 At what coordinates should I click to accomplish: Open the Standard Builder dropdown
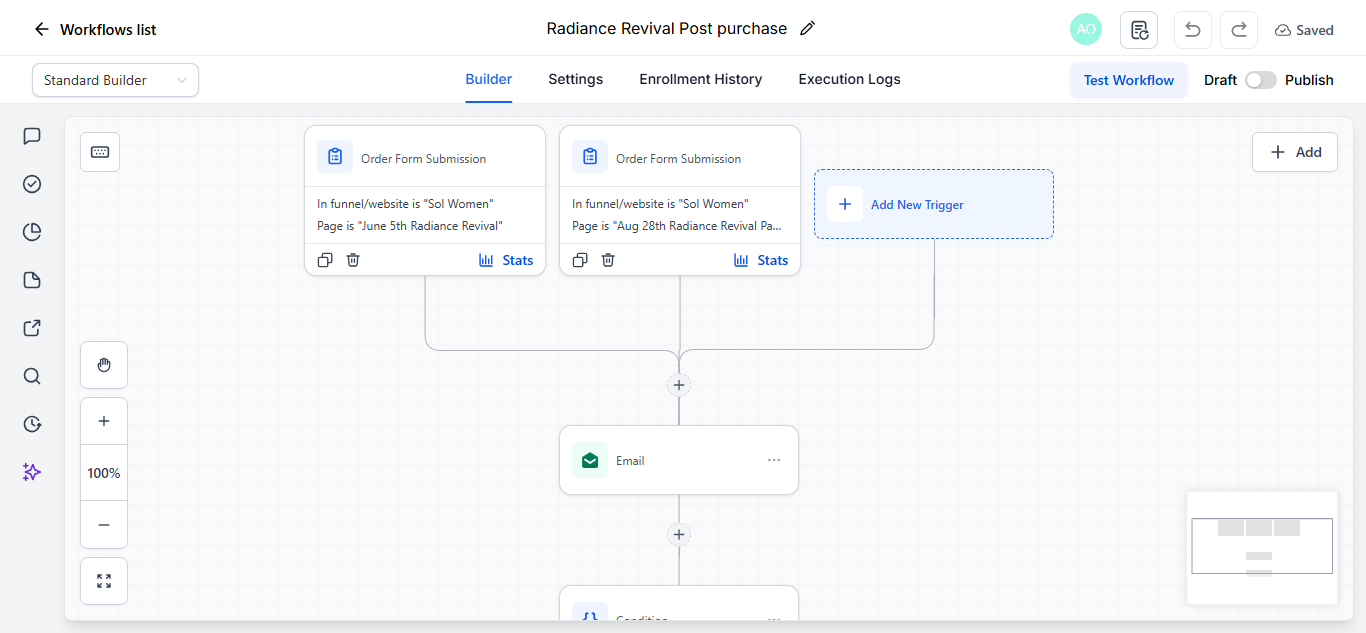click(x=115, y=80)
